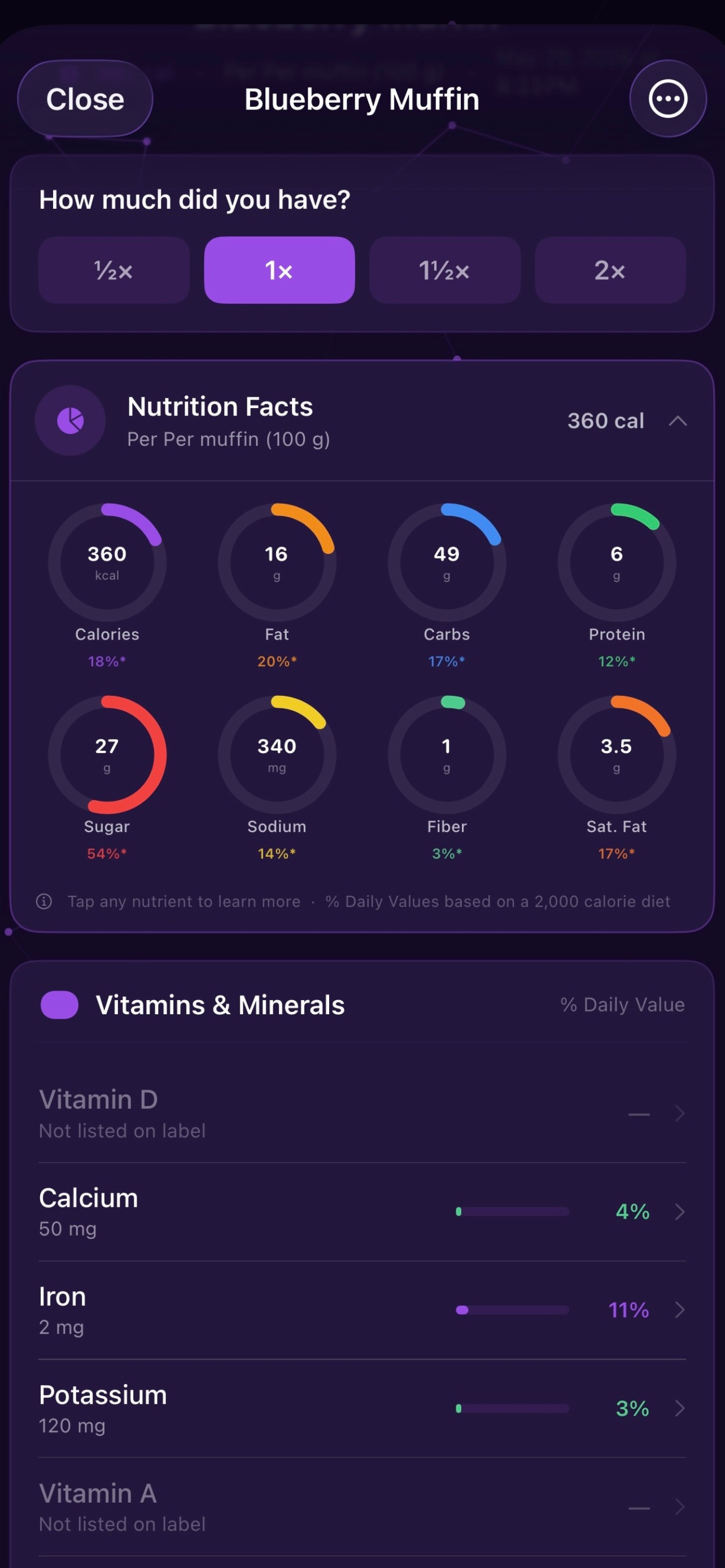
Task: Open the Potassium 120 mg row
Action: point(362,1408)
